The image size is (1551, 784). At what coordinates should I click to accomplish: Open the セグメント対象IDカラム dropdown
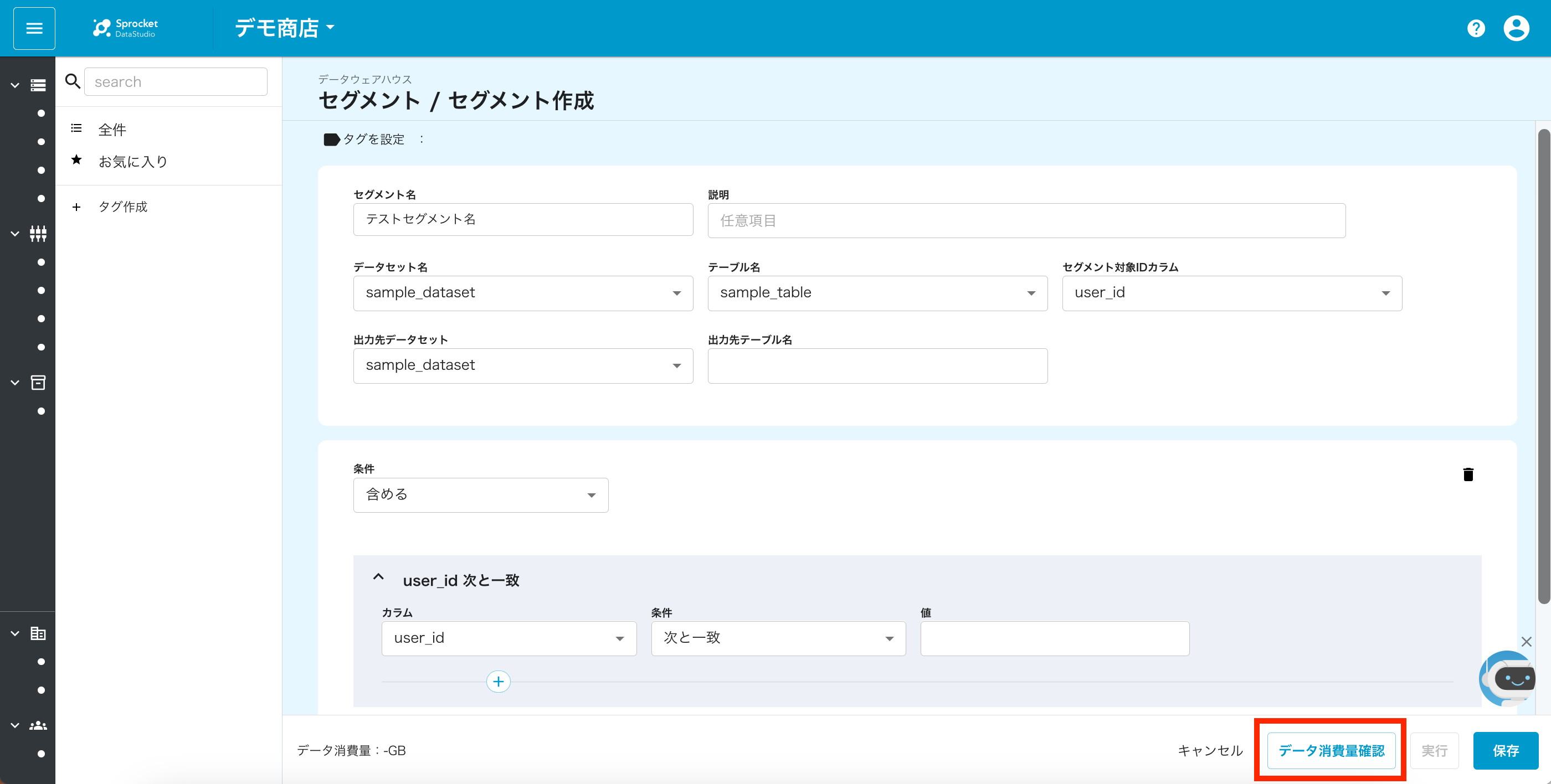coord(1231,293)
